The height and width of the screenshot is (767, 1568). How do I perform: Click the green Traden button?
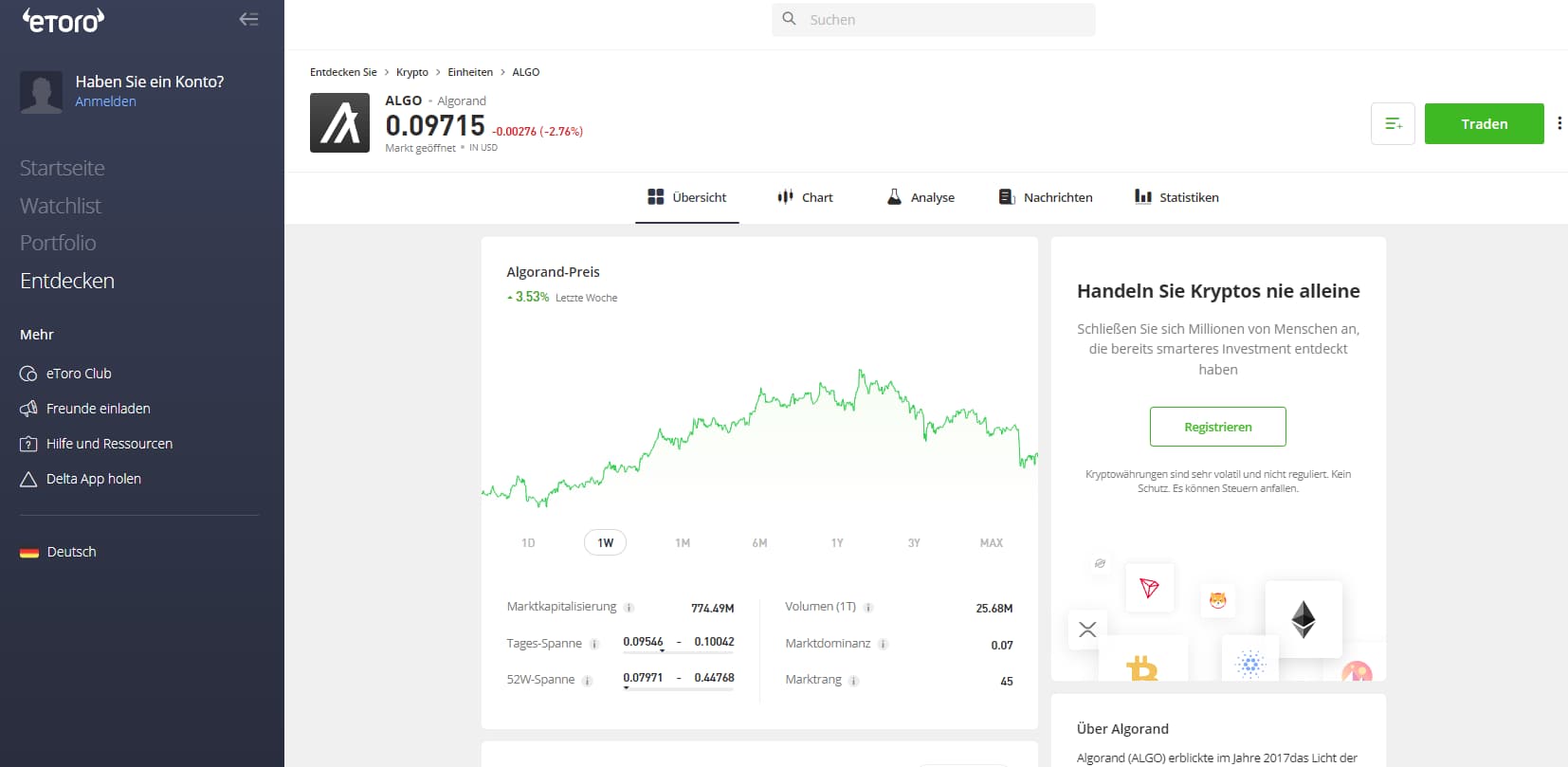(x=1485, y=123)
